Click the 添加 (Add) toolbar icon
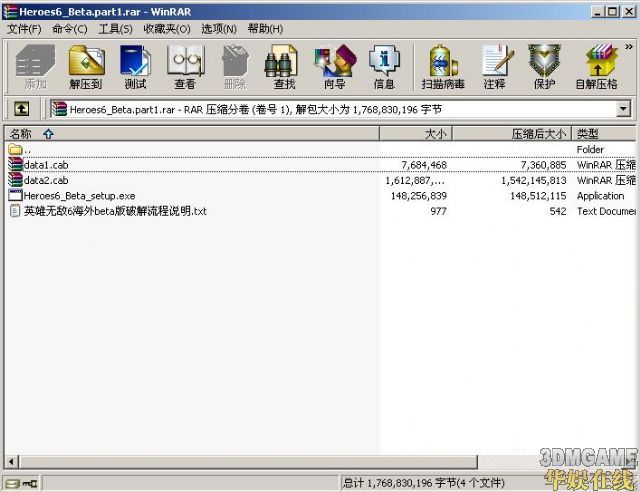The height and width of the screenshot is (492, 640). [x=35, y=67]
